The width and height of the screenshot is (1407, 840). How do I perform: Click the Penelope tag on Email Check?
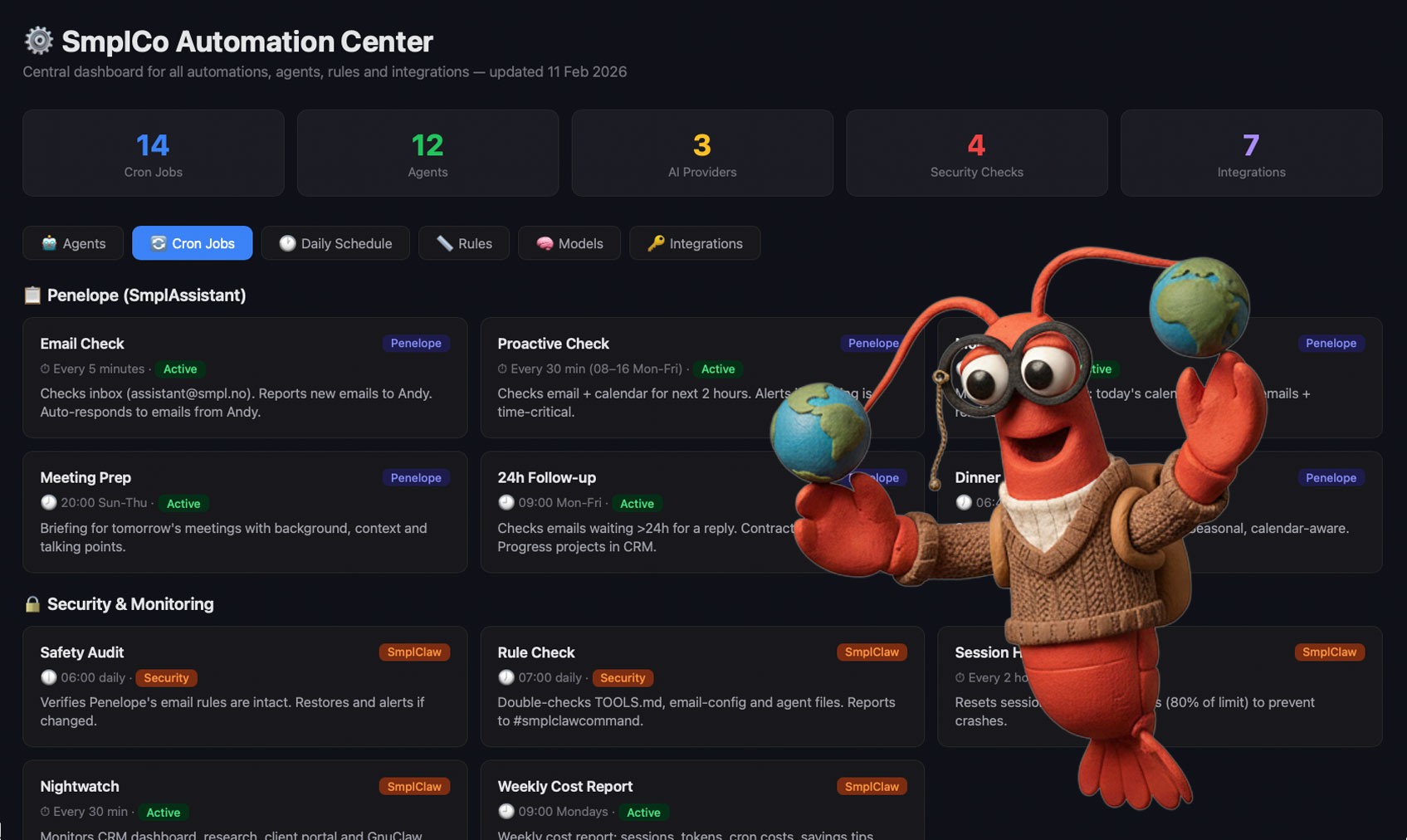click(x=416, y=344)
